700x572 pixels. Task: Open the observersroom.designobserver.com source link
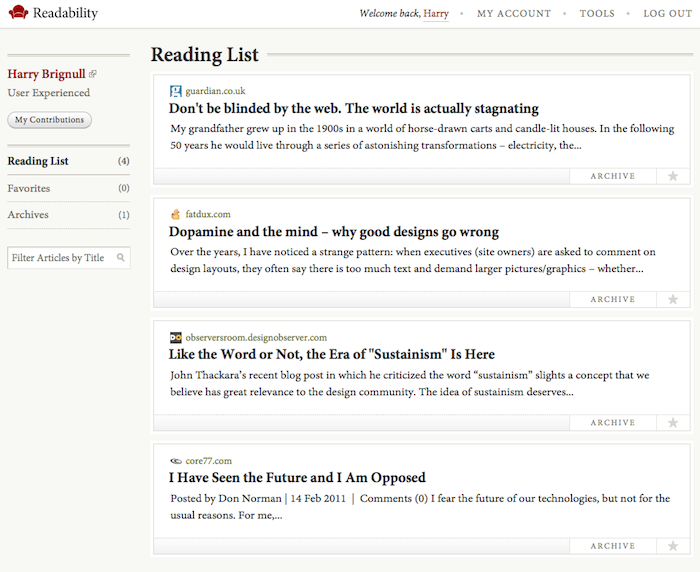(x=256, y=338)
